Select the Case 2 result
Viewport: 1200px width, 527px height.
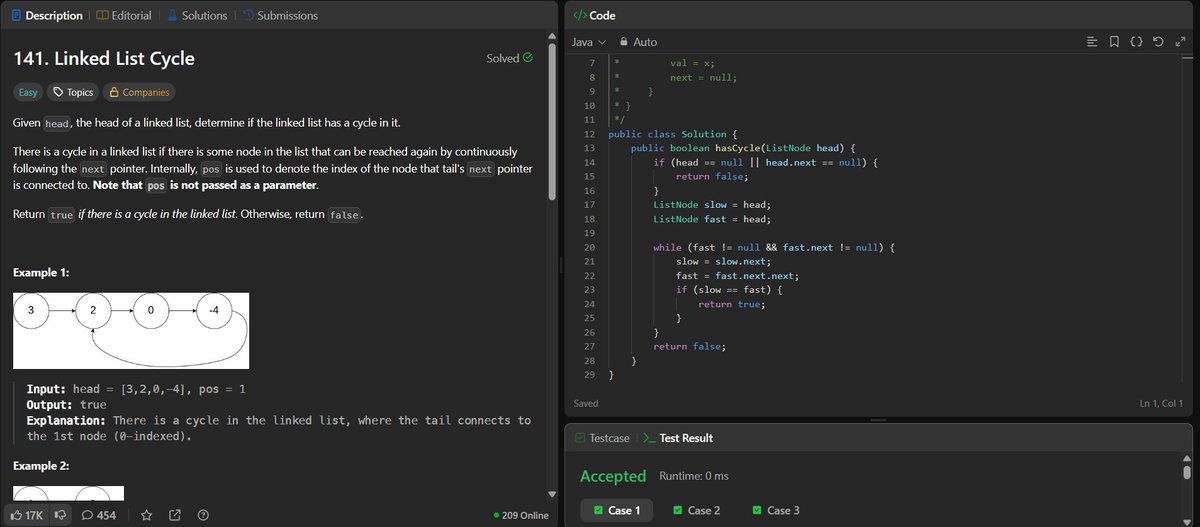pos(696,510)
